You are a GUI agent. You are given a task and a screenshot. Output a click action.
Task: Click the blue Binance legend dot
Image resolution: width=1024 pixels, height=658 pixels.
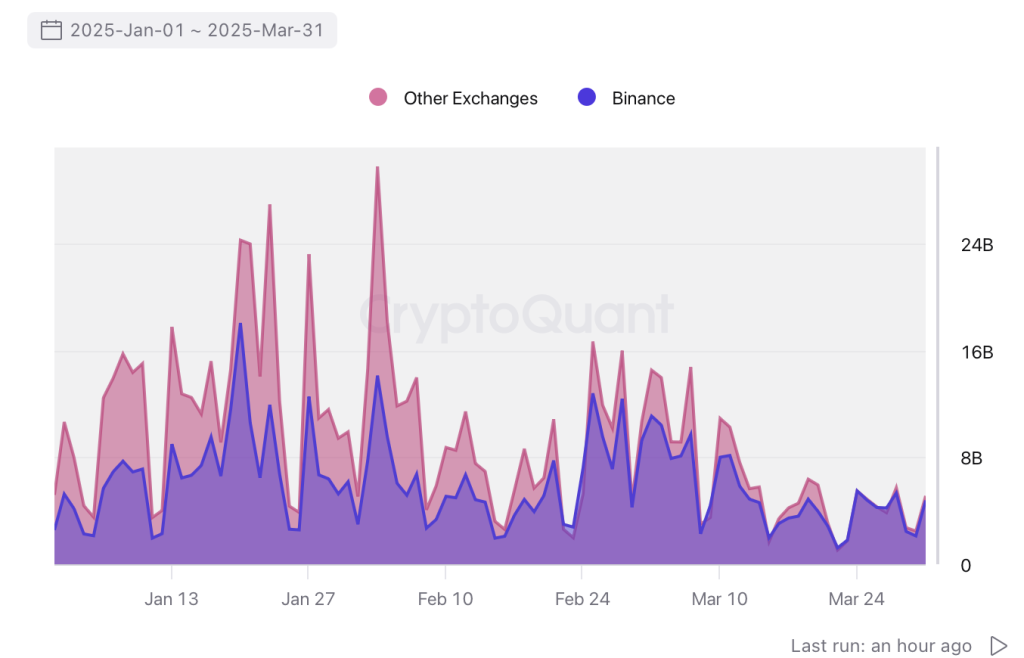587,97
